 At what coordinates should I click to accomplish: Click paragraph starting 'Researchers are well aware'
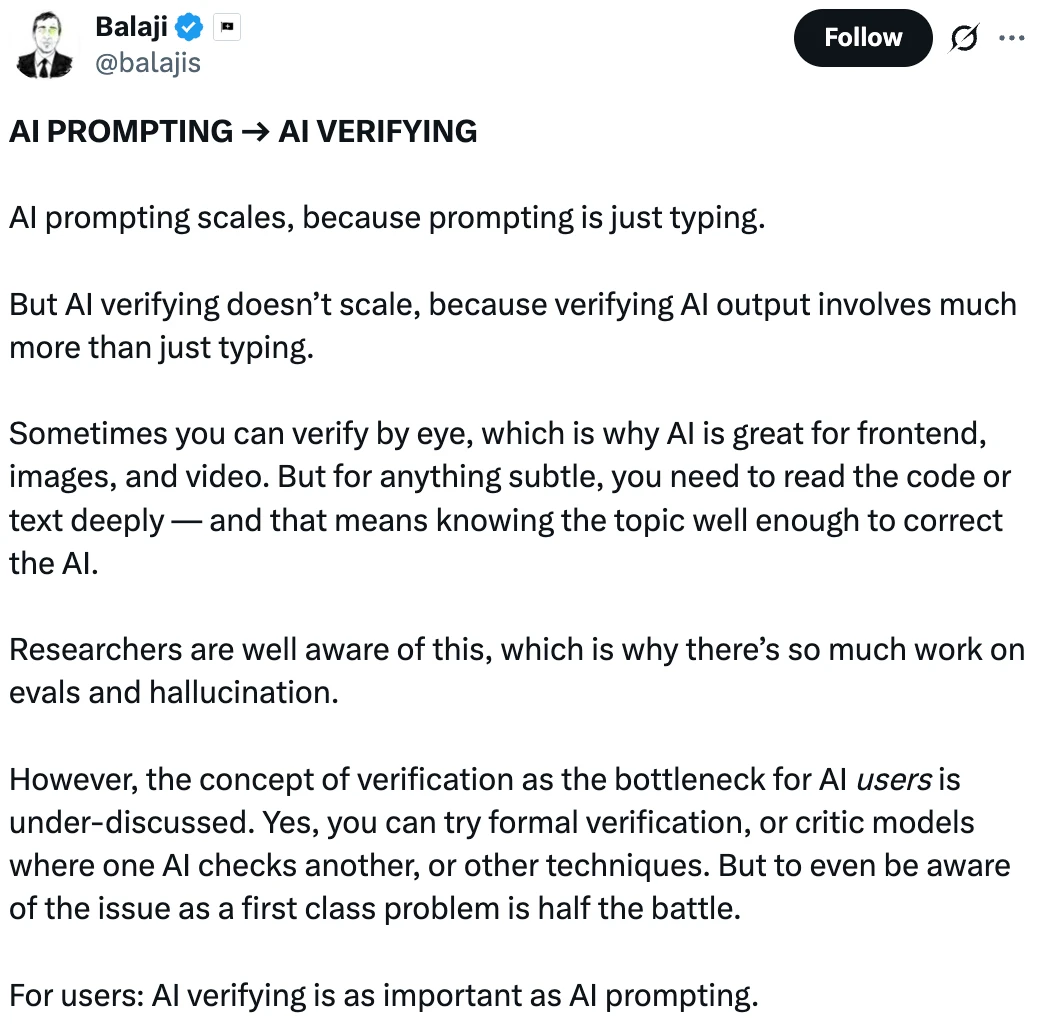point(517,671)
